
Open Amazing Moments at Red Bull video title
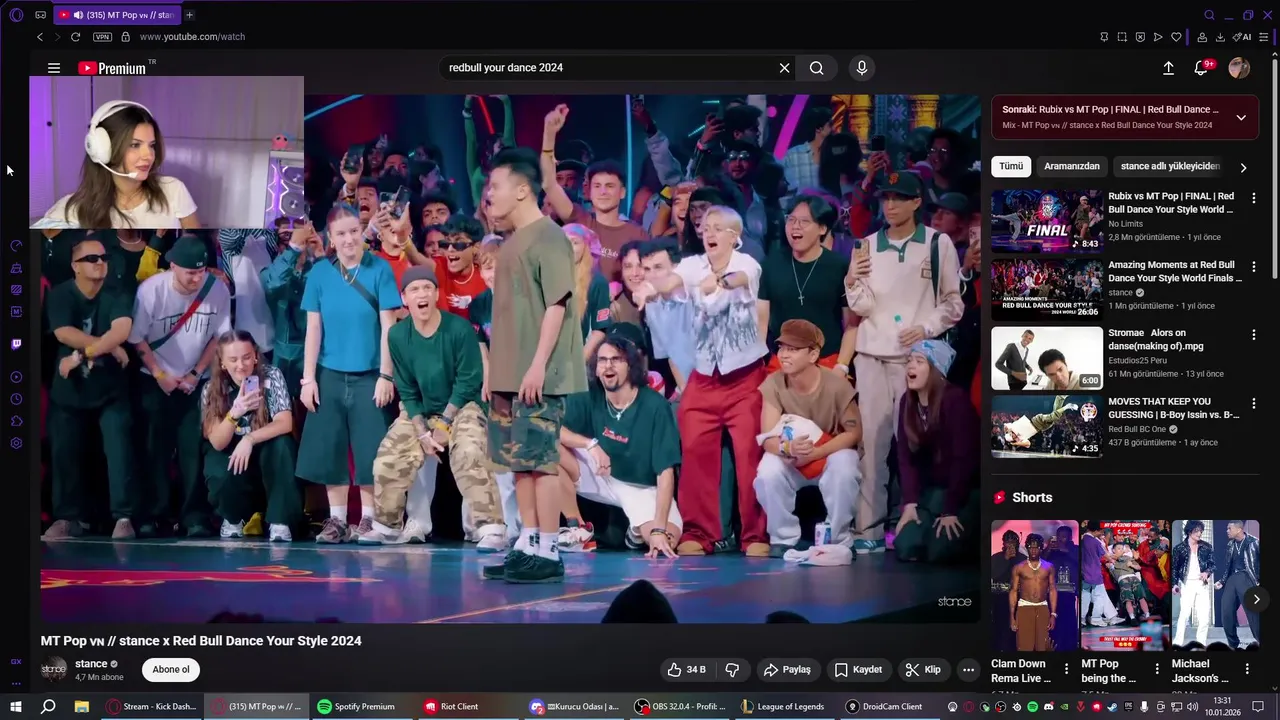(1175, 272)
